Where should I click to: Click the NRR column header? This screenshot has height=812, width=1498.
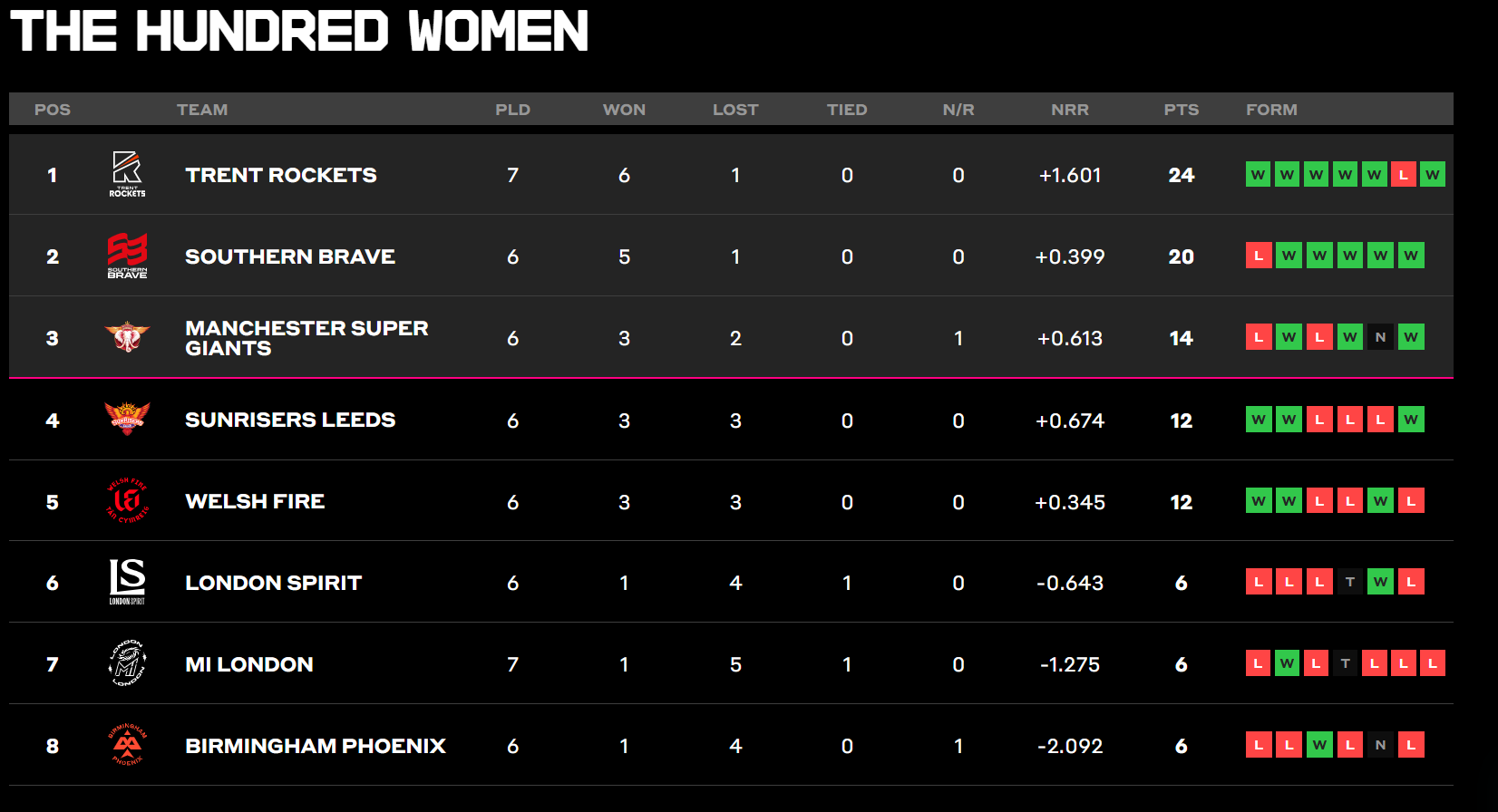coord(1070,110)
